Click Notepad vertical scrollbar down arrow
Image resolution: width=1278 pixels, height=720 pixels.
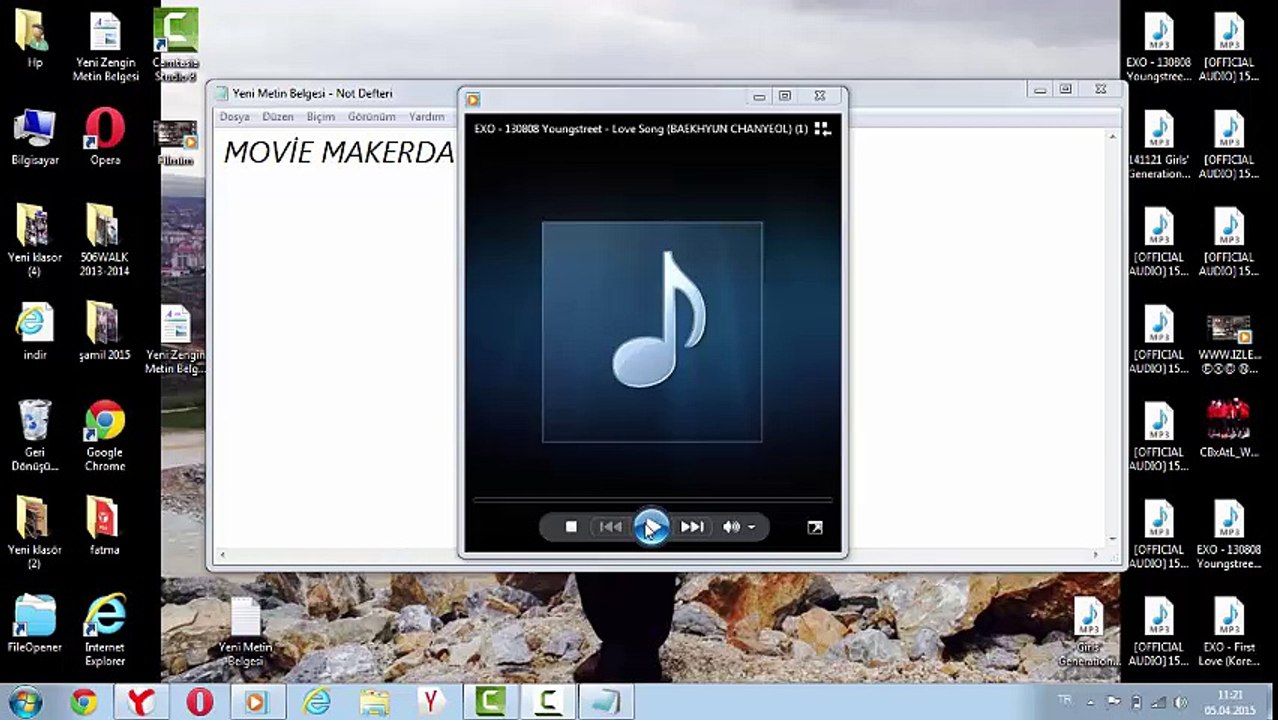1114,540
